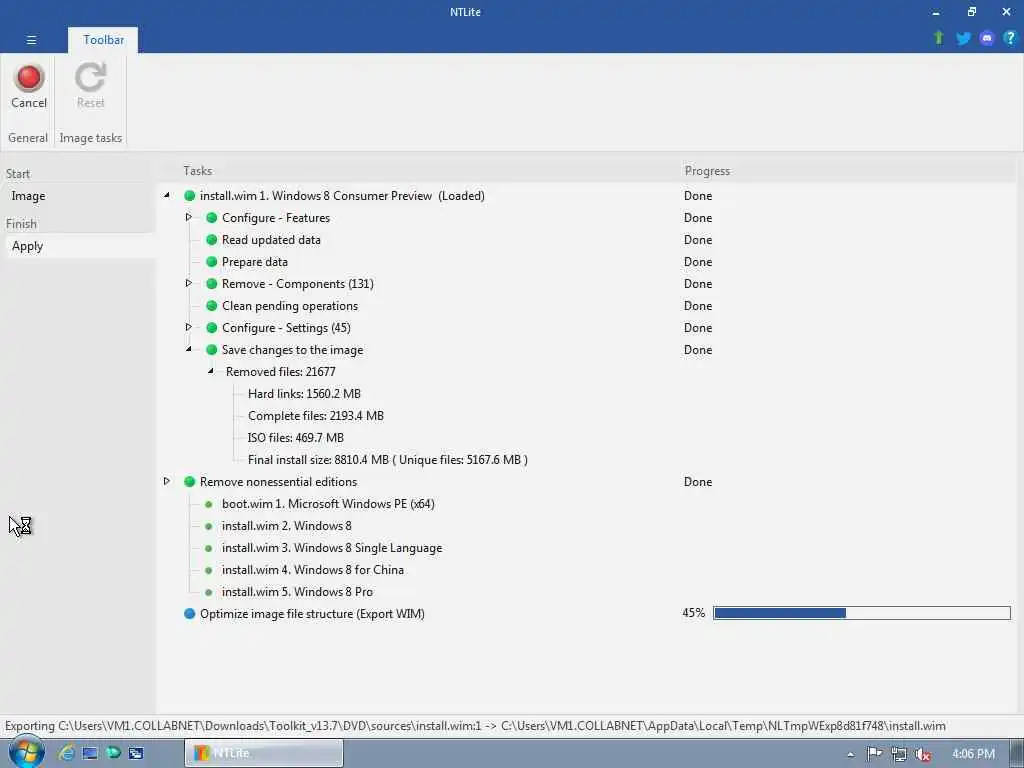The image size is (1024, 768).
Task: Select install.wim 4. Windows 8 for China
Action: pyautogui.click(x=312, y=570)
